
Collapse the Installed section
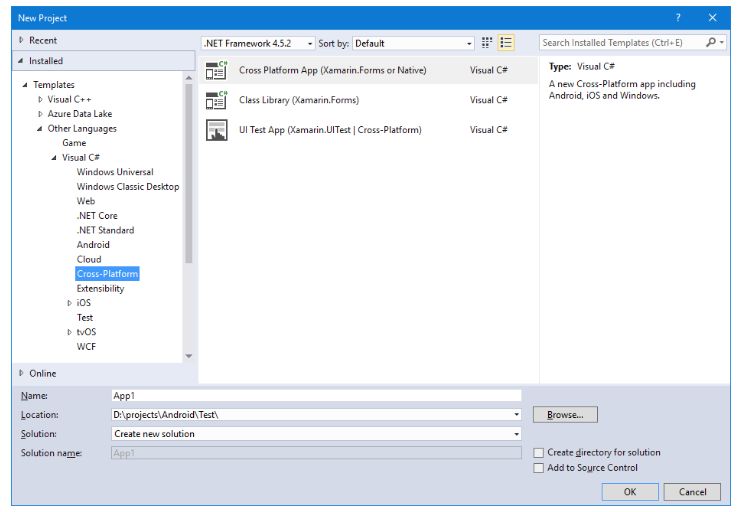pyautogui.click(x=21, y=61)
